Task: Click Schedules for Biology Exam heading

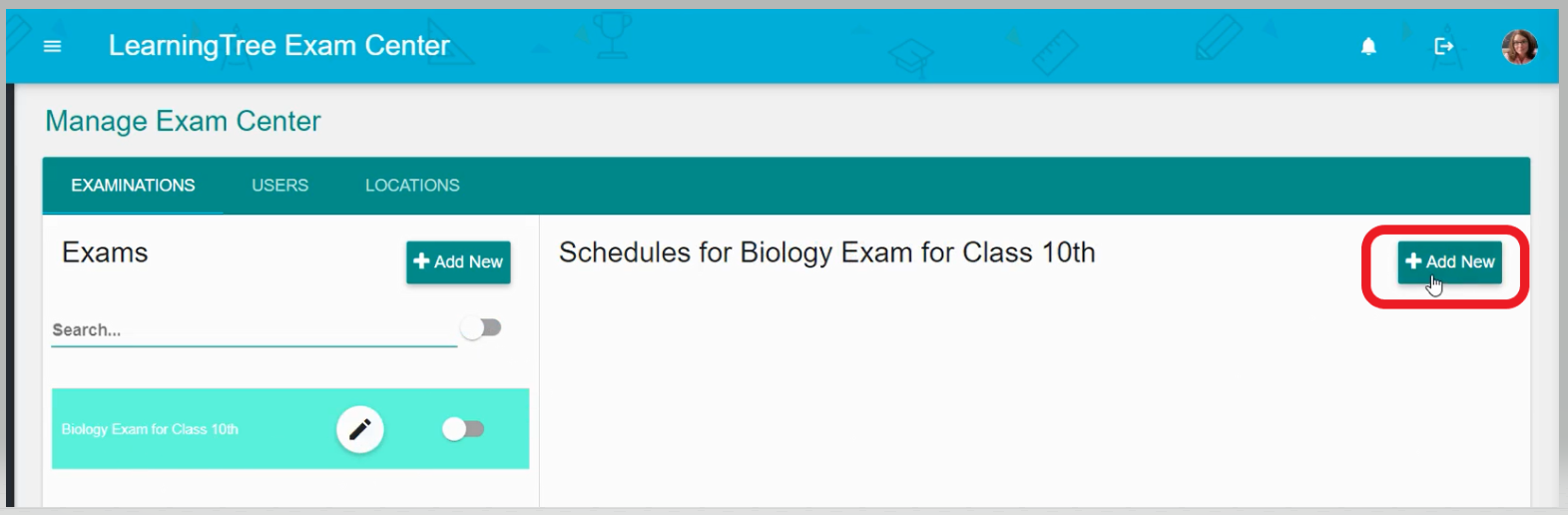Action: click(826, 253)
